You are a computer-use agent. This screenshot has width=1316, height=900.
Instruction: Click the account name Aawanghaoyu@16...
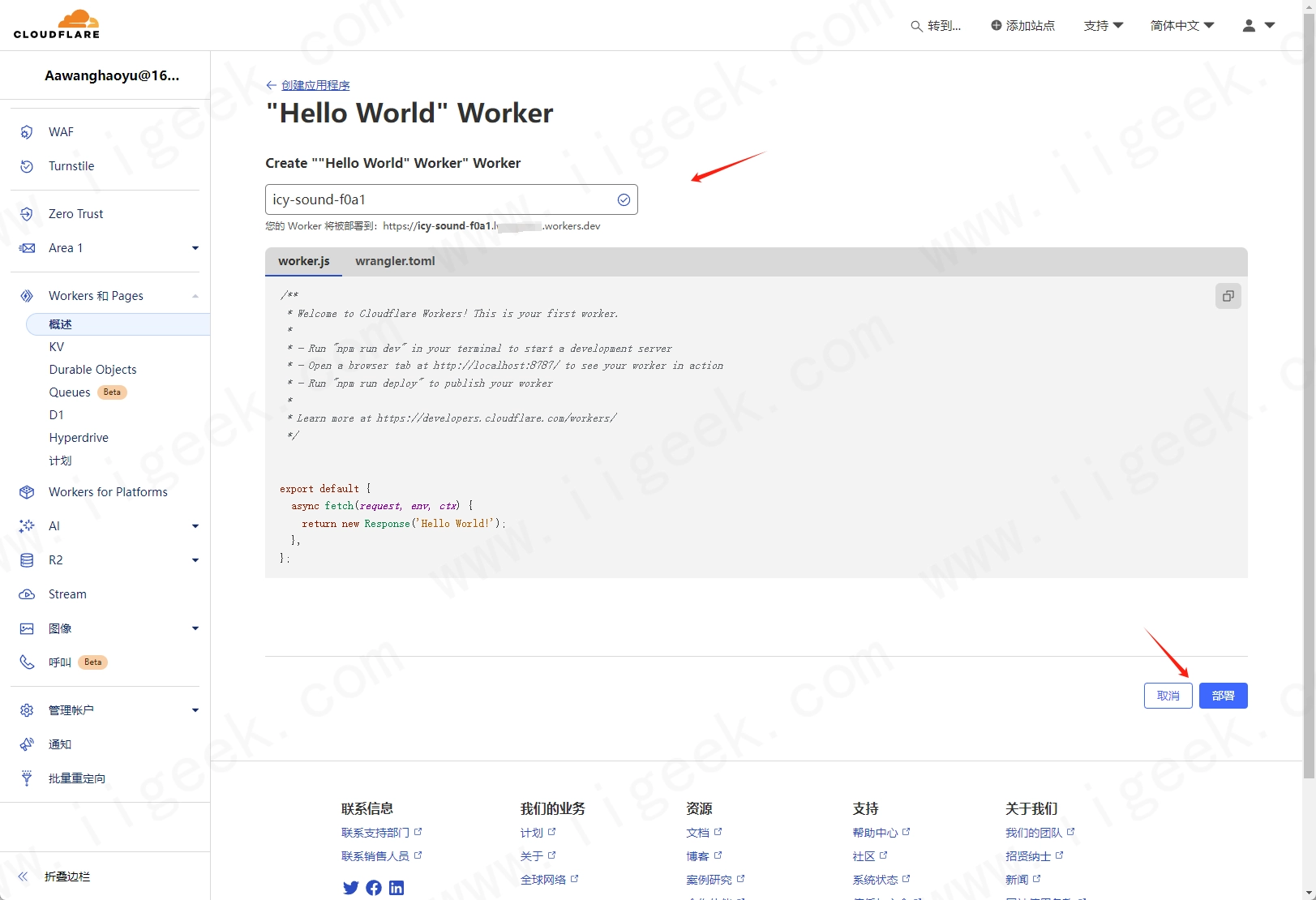[112, 75]
